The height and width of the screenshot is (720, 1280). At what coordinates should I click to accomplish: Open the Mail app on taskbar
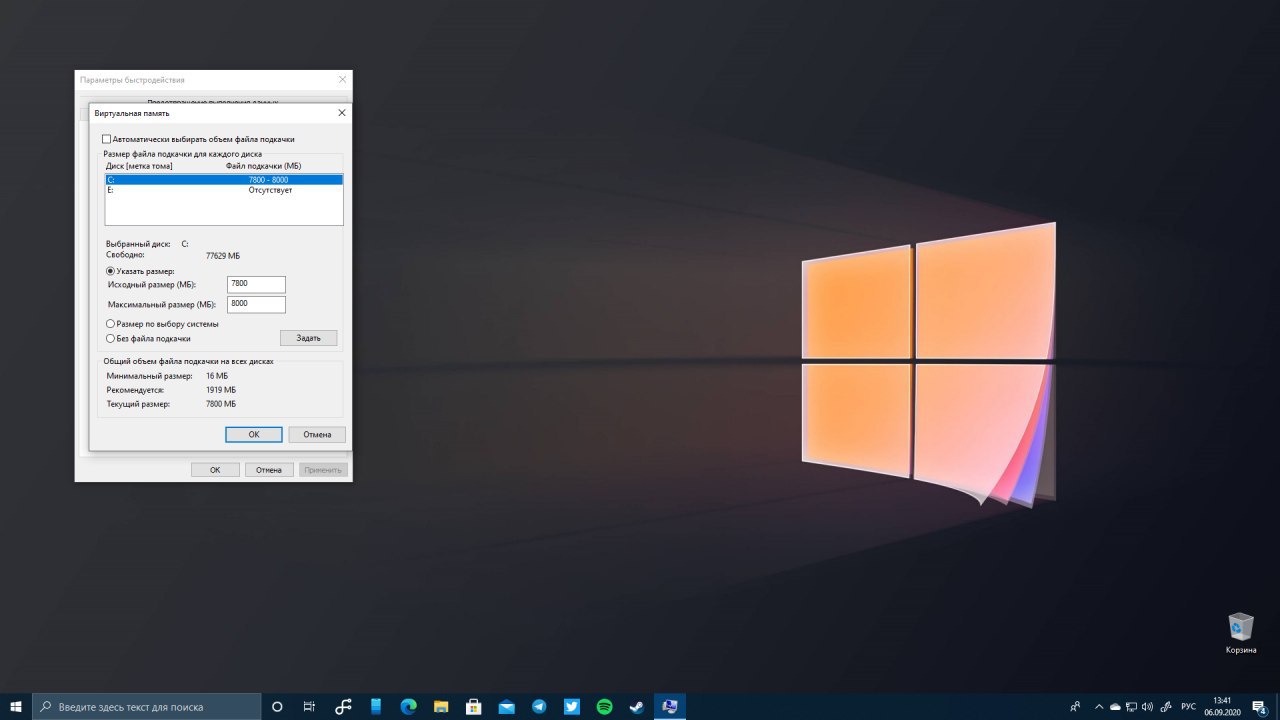coord(506,706)
